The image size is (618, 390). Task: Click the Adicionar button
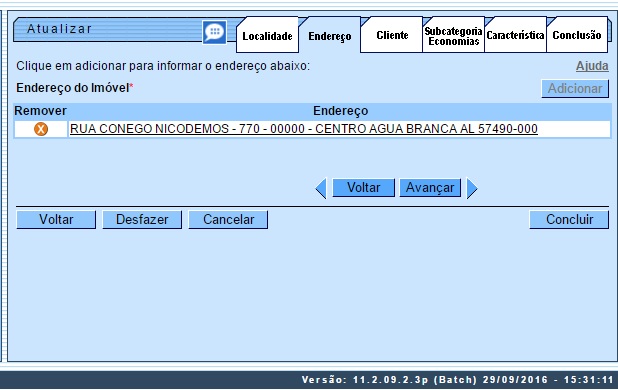click(x=575, y=89)
